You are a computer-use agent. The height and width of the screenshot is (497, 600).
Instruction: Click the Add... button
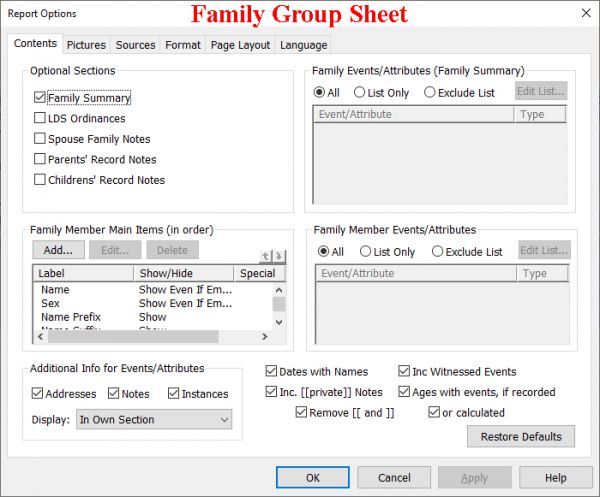[58, 250]
